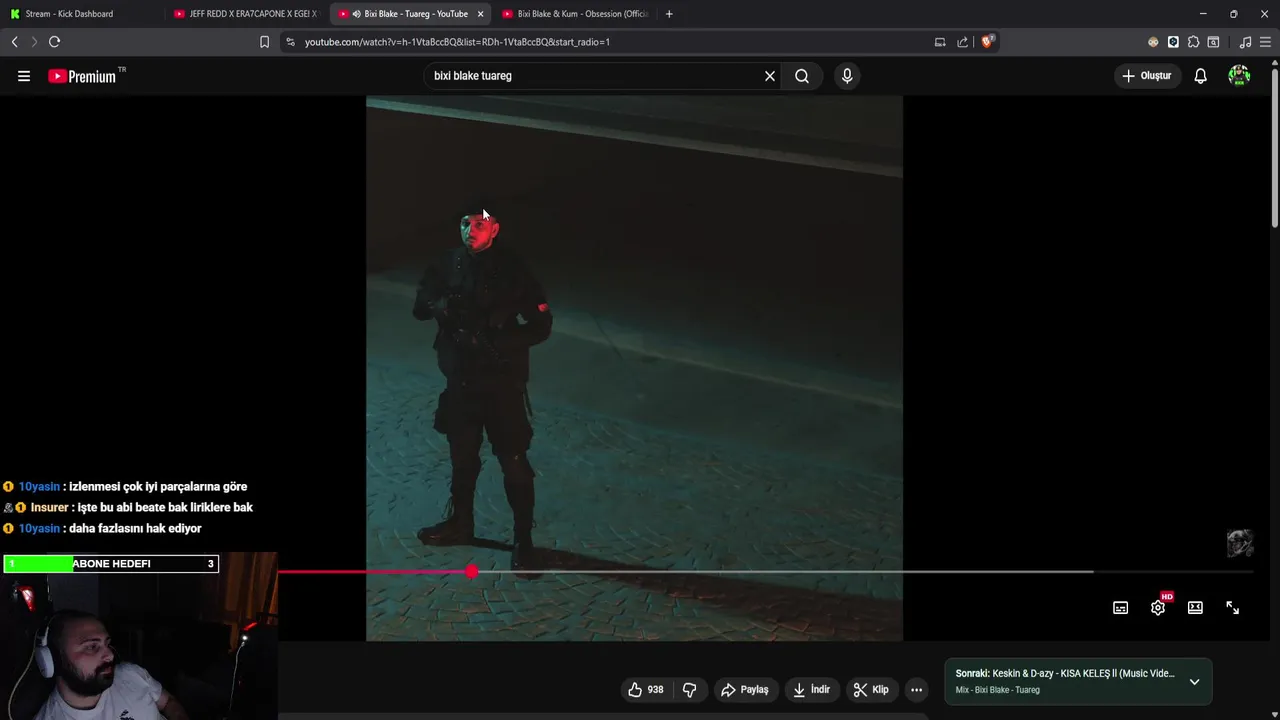Bookmark this page with bookmark icon
1280x720 pixels.
tap(264, 42)
